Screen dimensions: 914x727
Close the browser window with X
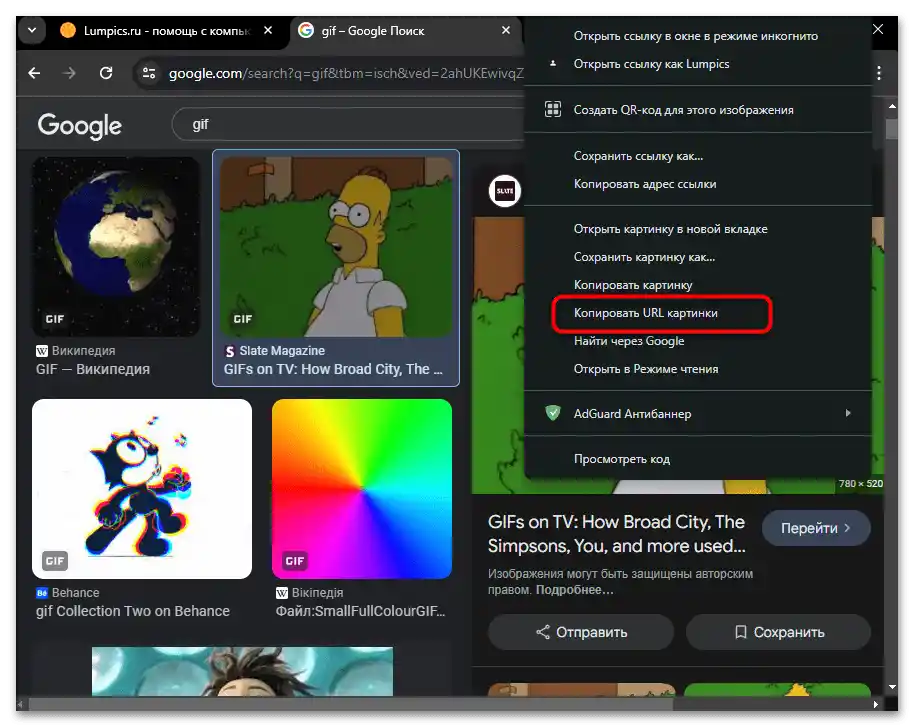pos(878,29)
